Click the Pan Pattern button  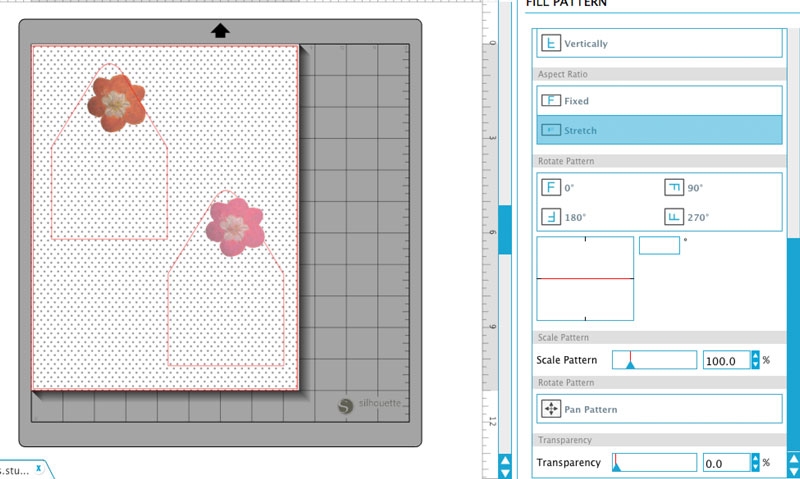click(659, 409)
